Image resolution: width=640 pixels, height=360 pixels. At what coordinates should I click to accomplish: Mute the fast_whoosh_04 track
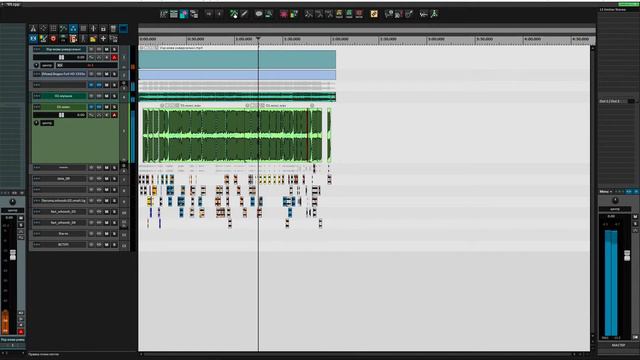107,223
